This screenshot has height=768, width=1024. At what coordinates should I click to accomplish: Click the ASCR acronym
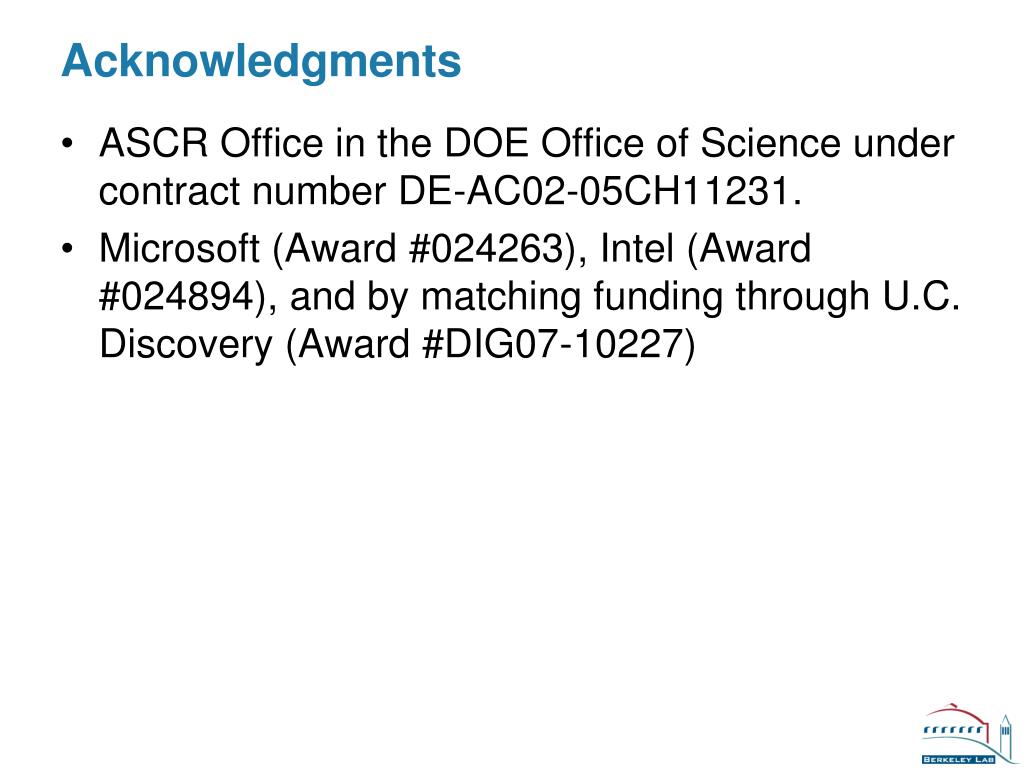click(153, 143)
